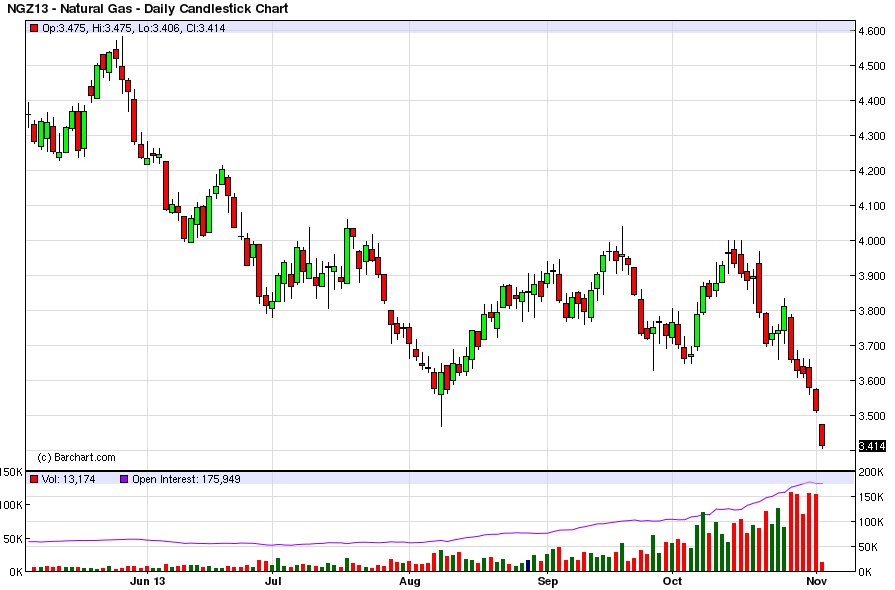Click the '(c) Barchart.com' credit text
The image size is (895, 590).
[76, 458]
